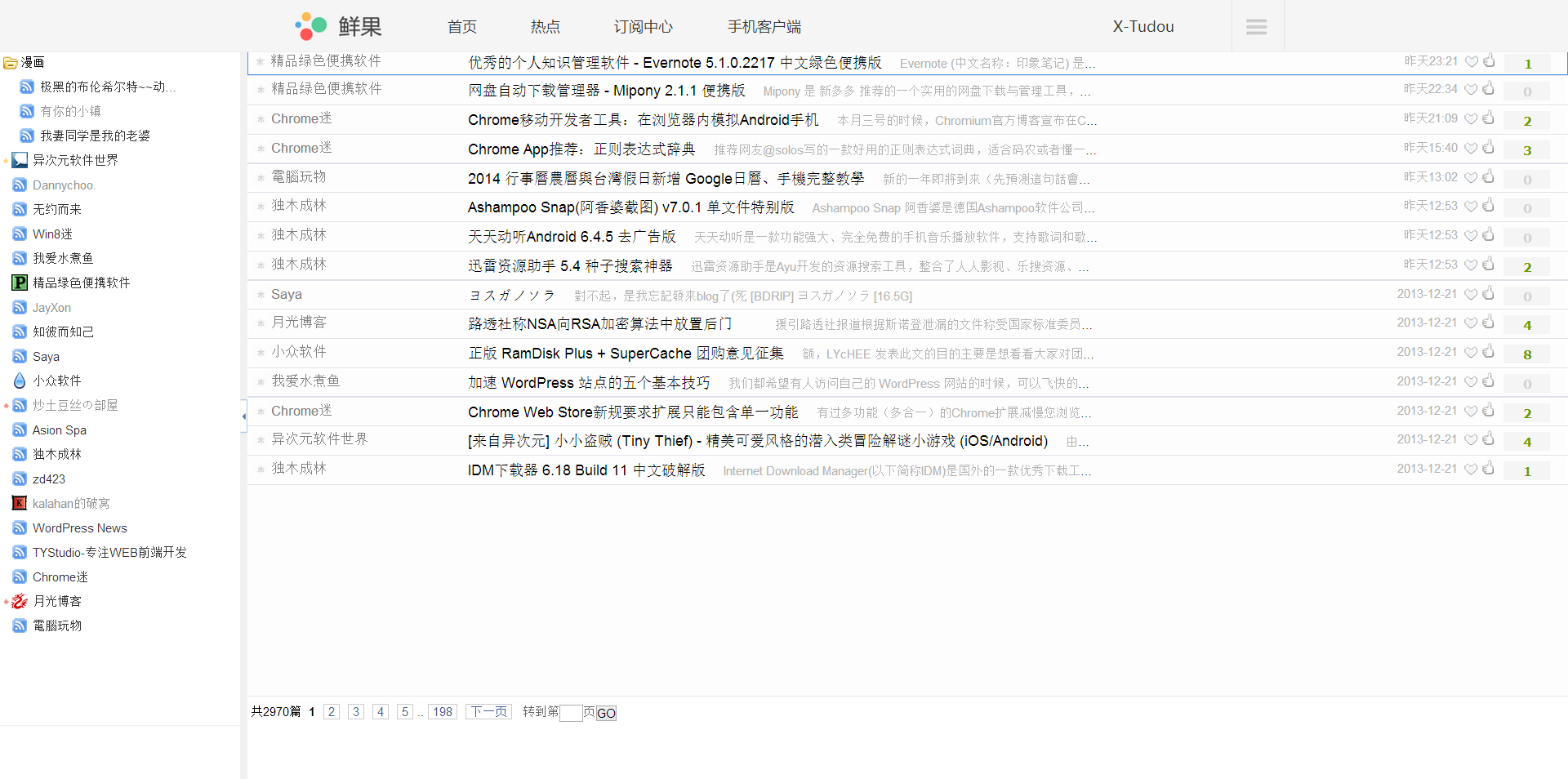Image resolution: width=1568 pixels, height=779 pixels.
Task: Click thumbs-up icon on the Evernote article row
Action: pos(1489,61)
